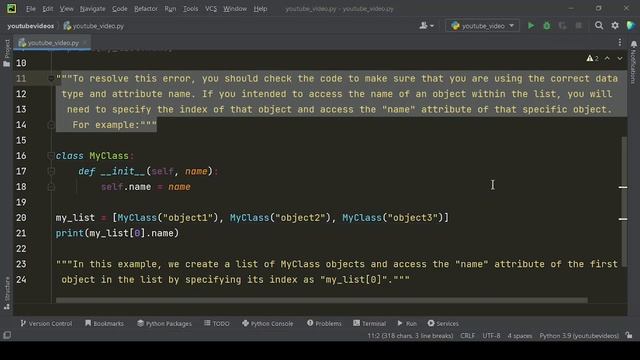The height and width of the screenshot is (360, 640).
Task: Open IDE settings gear
Action: [615, 26]
